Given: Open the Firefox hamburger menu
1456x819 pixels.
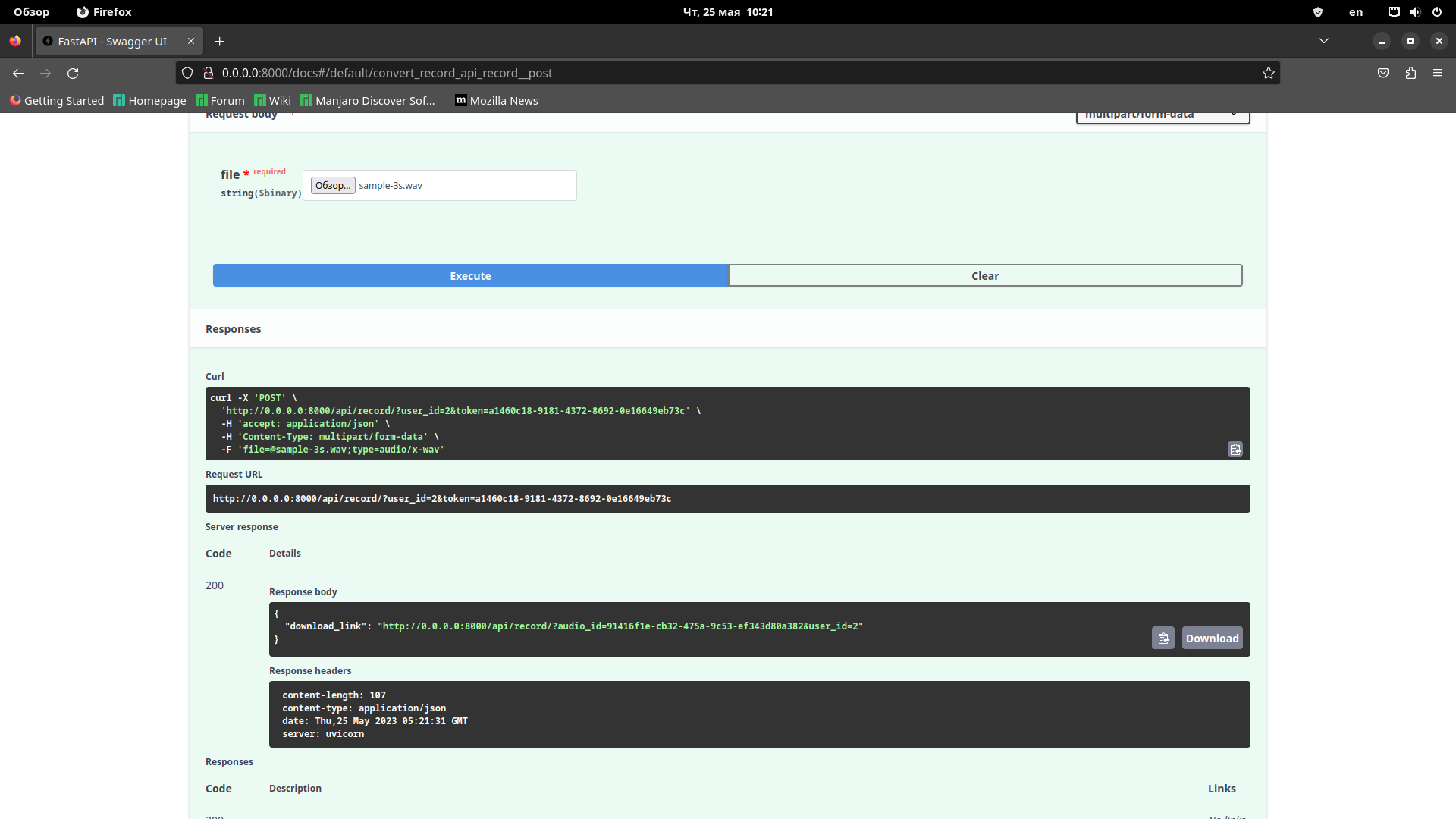Looking at the screenshot, I should [x=1438, y=73].
